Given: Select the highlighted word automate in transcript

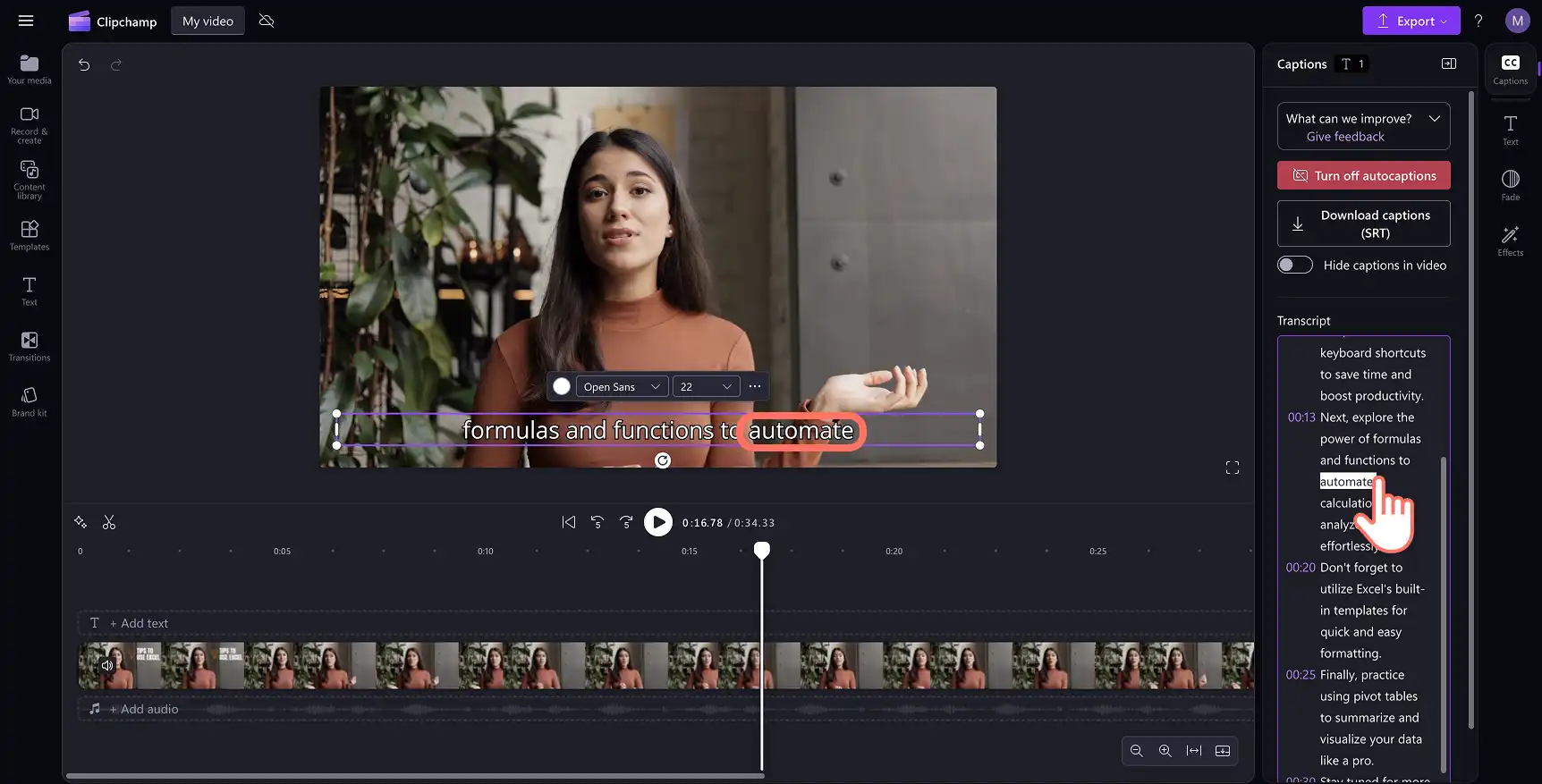Looking at the screenshot, I should [1346, 482].
